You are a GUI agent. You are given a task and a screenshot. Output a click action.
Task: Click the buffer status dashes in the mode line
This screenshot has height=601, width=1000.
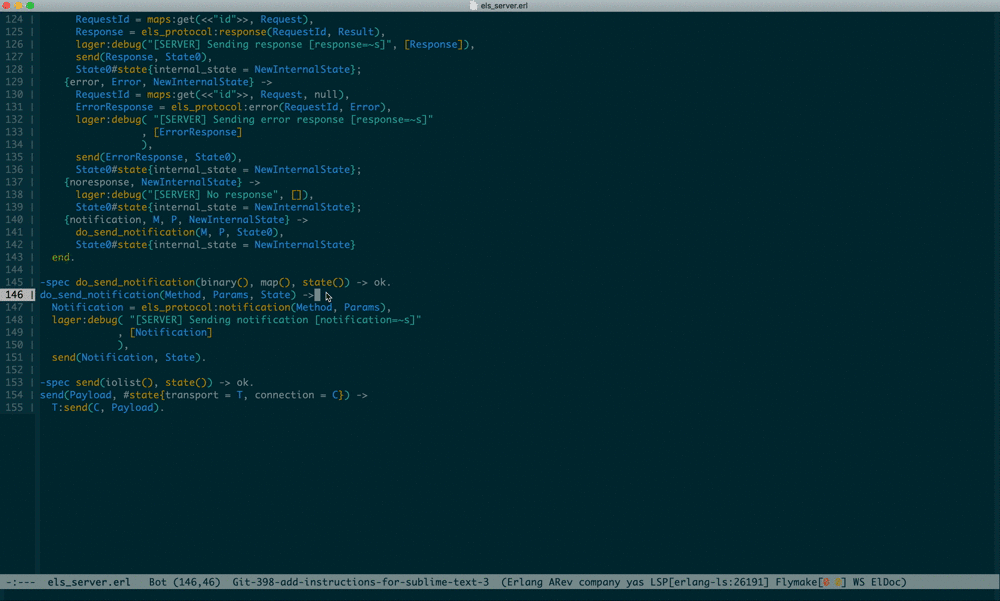(x=20, y=582)
